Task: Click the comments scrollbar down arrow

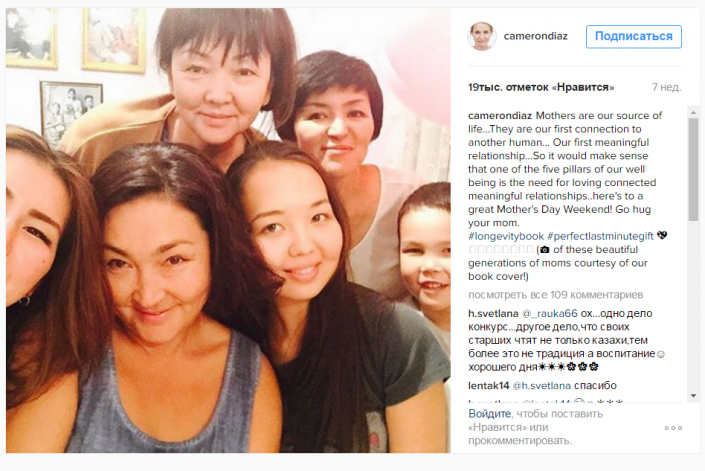Action: click(x=693, y=395)
